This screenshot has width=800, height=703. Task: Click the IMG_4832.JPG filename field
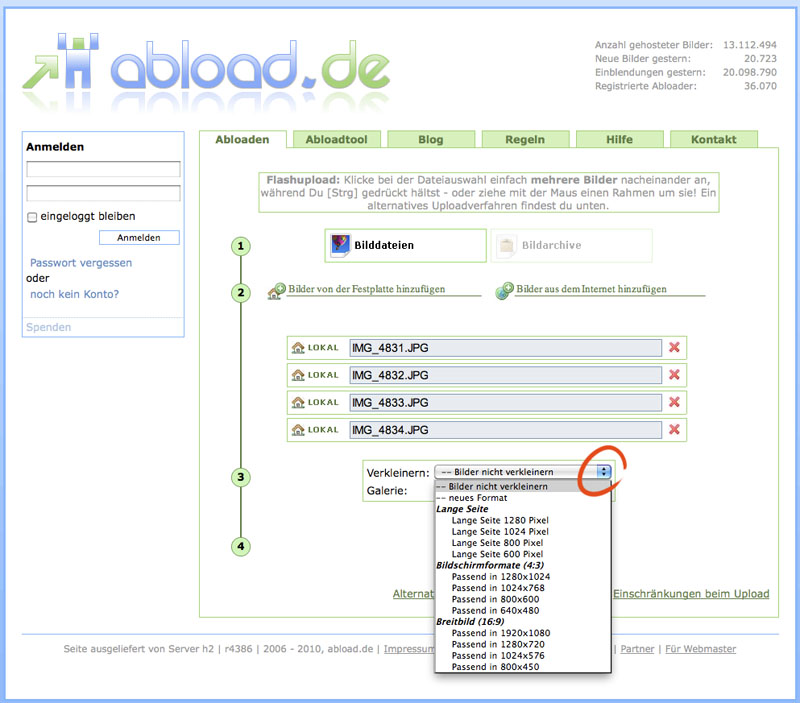[506, 375]
